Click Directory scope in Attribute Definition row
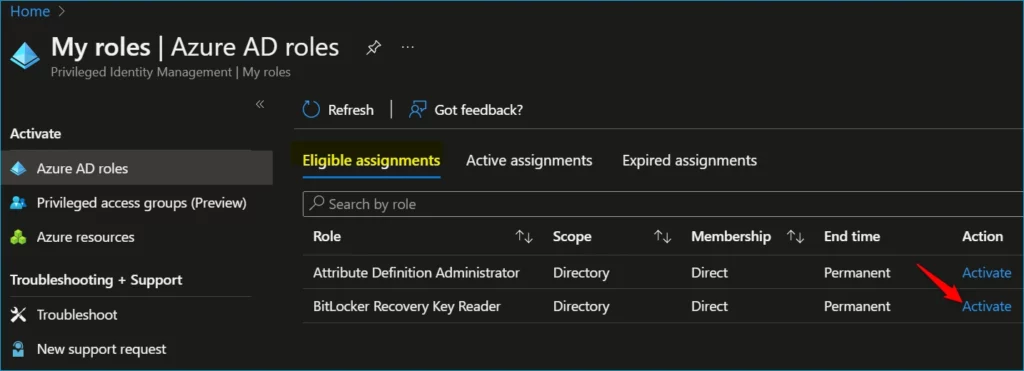The height and width of the screenshot is (371, 1024). tap(581, 272)
